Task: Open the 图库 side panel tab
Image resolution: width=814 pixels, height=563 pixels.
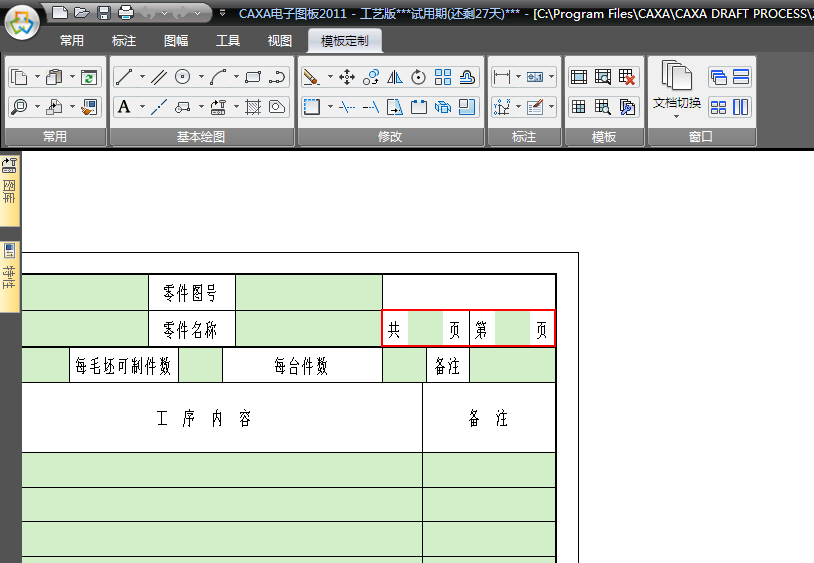Action: (x=10, y=184)
